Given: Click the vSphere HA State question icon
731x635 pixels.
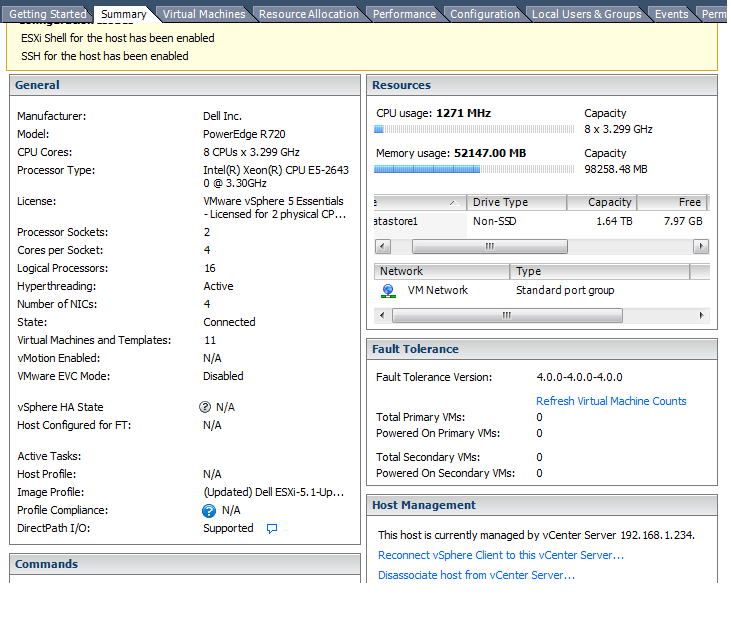Looking at the screenshot, I should [x=205, y=407].
